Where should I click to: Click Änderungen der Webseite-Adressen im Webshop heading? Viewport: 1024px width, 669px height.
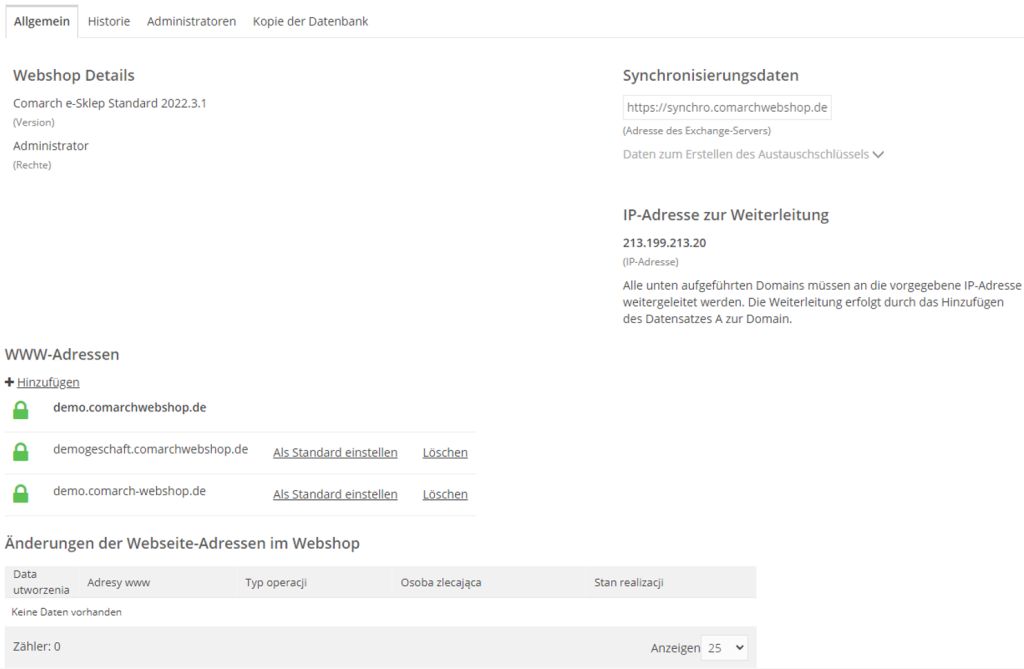click(x=182, y=543)
